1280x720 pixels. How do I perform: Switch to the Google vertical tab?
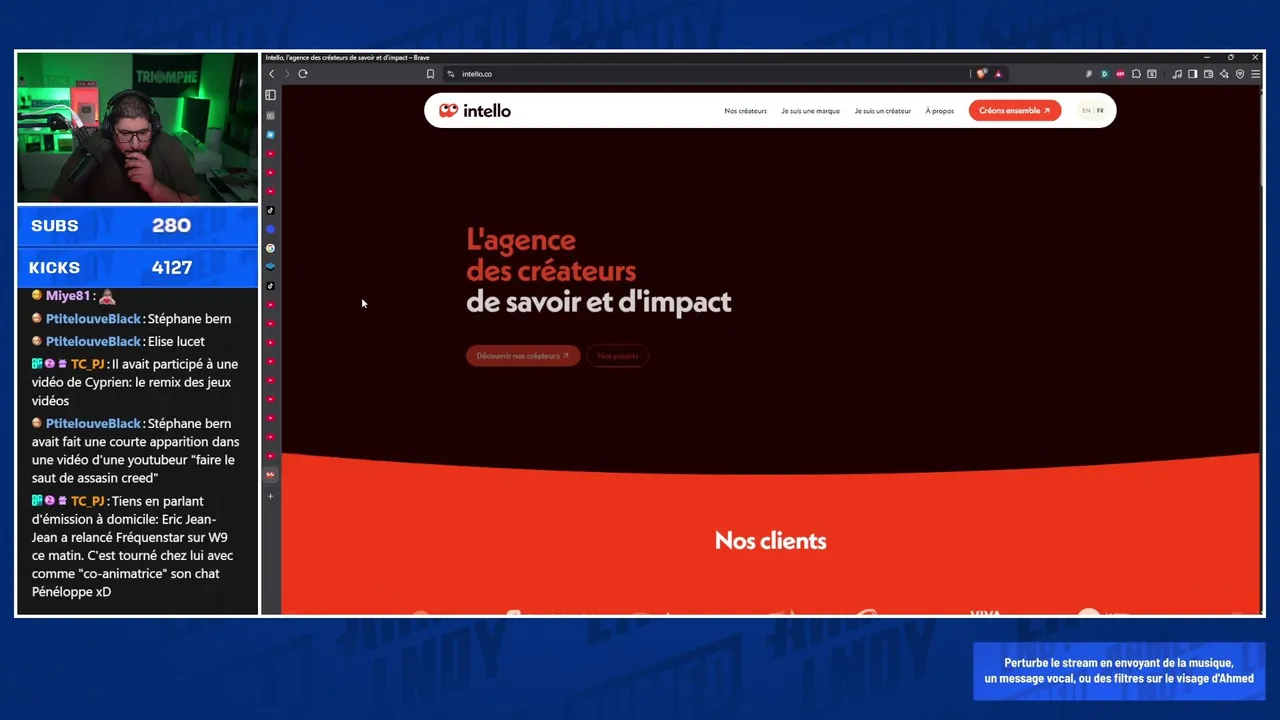click(x=270, y=248)
